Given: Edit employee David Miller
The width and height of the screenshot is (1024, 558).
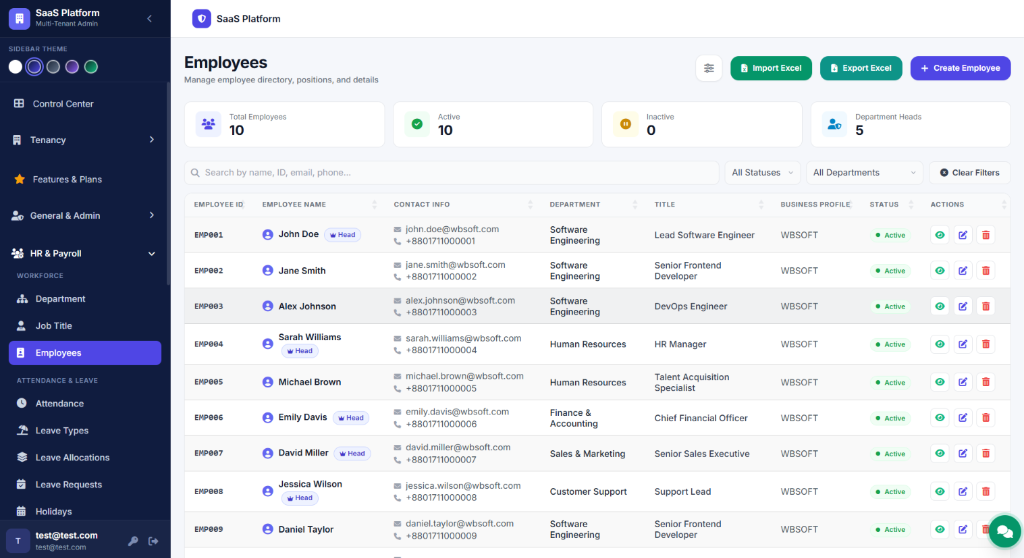Looking at the screenshot, I should [963, 453].
